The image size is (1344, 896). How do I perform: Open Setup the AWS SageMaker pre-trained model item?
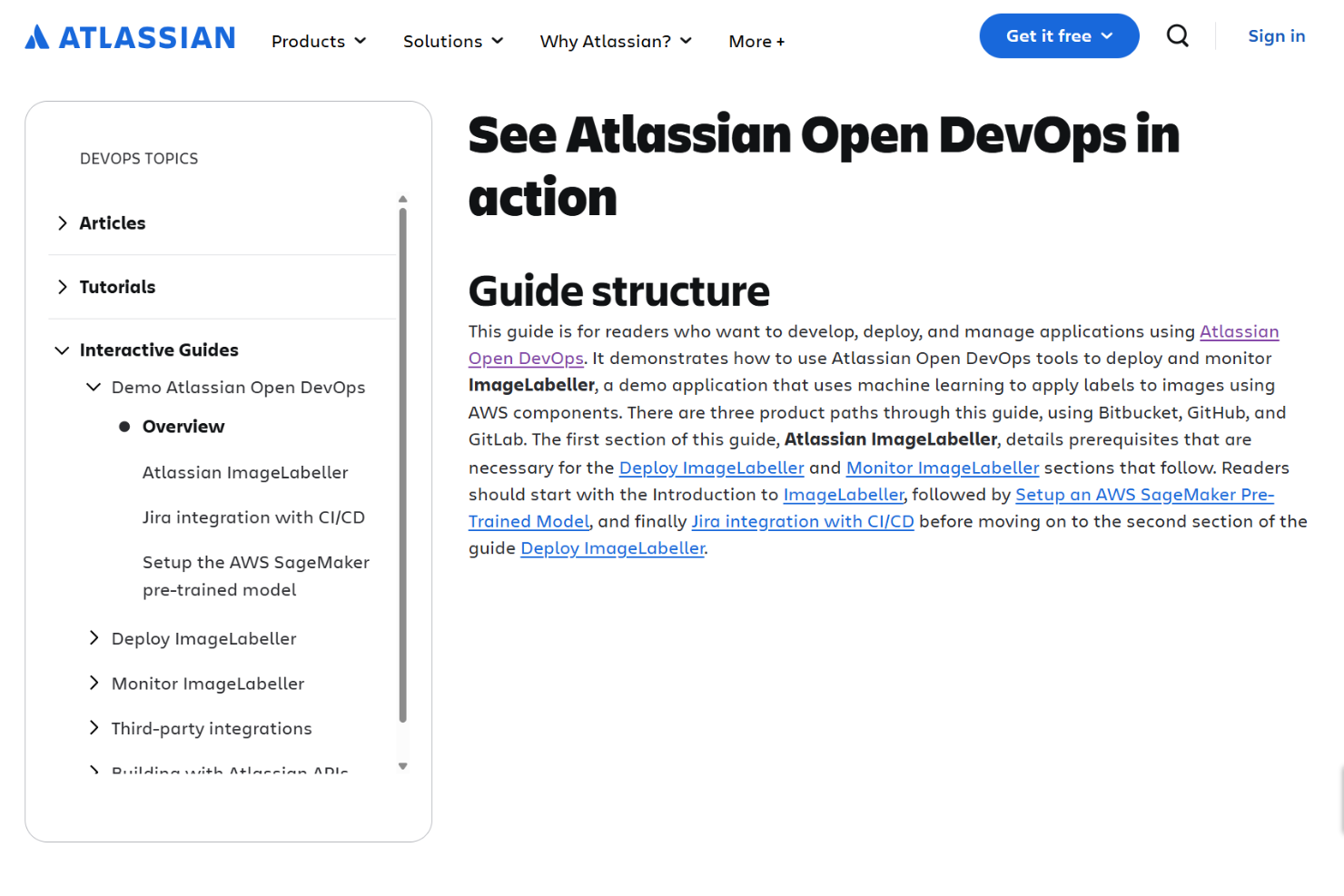pos(256,576)
